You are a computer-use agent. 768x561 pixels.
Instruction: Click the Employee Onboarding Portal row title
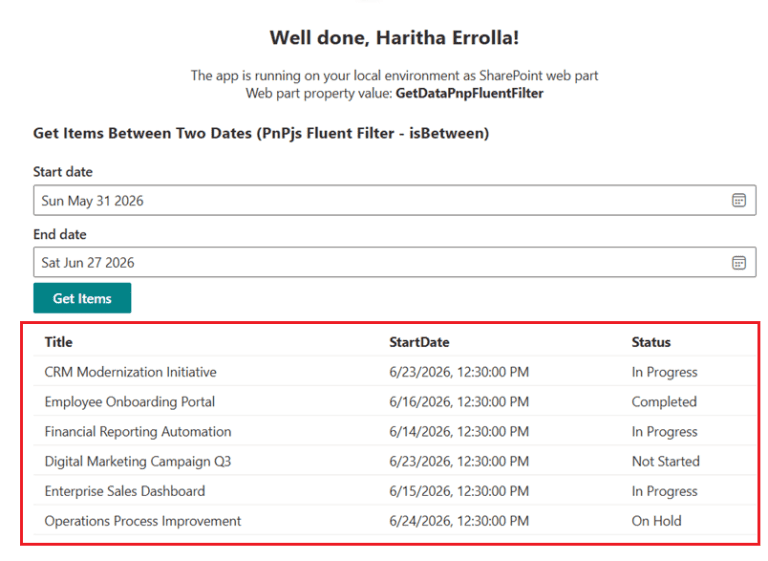[130, 402]
